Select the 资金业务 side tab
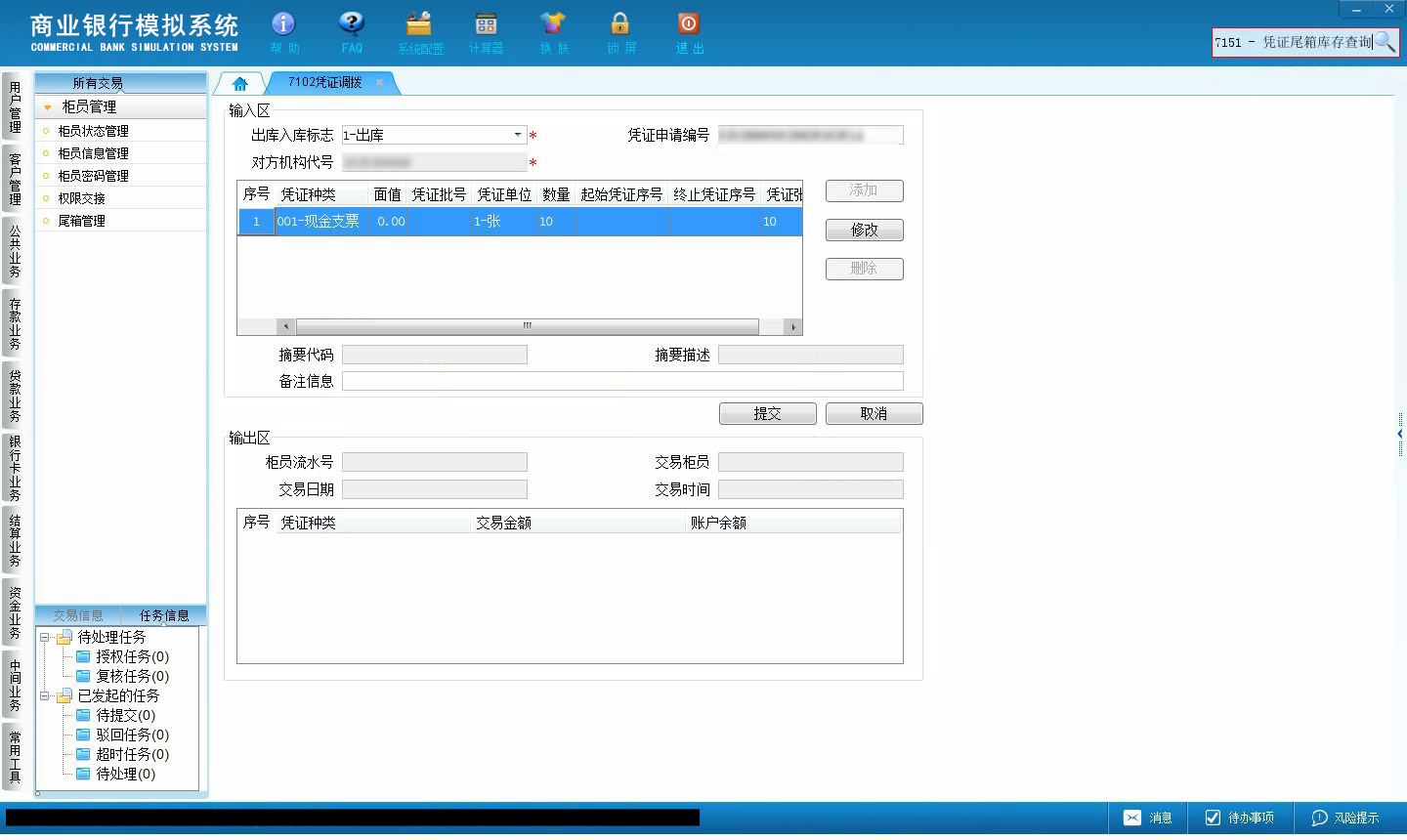Screen dimensions: 1407x840 click(x=15, y=612)
